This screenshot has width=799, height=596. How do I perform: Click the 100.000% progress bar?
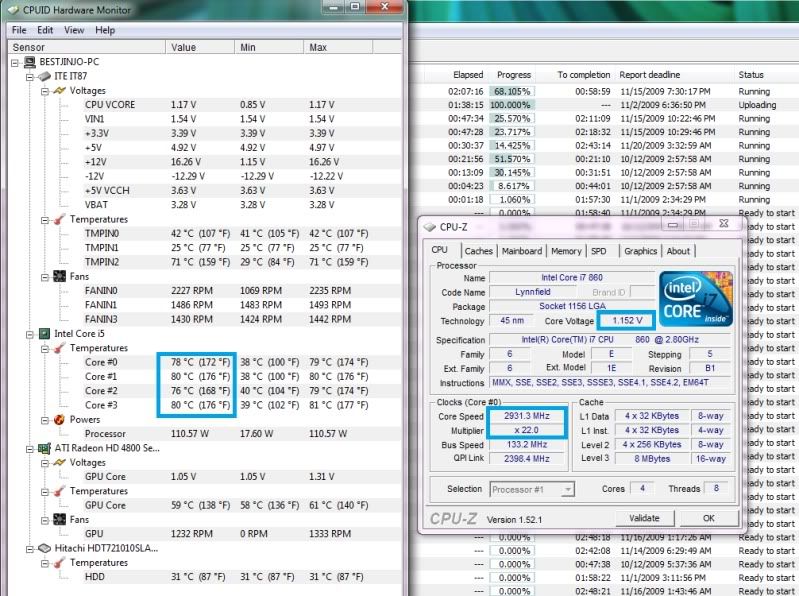tap(514, 105)
